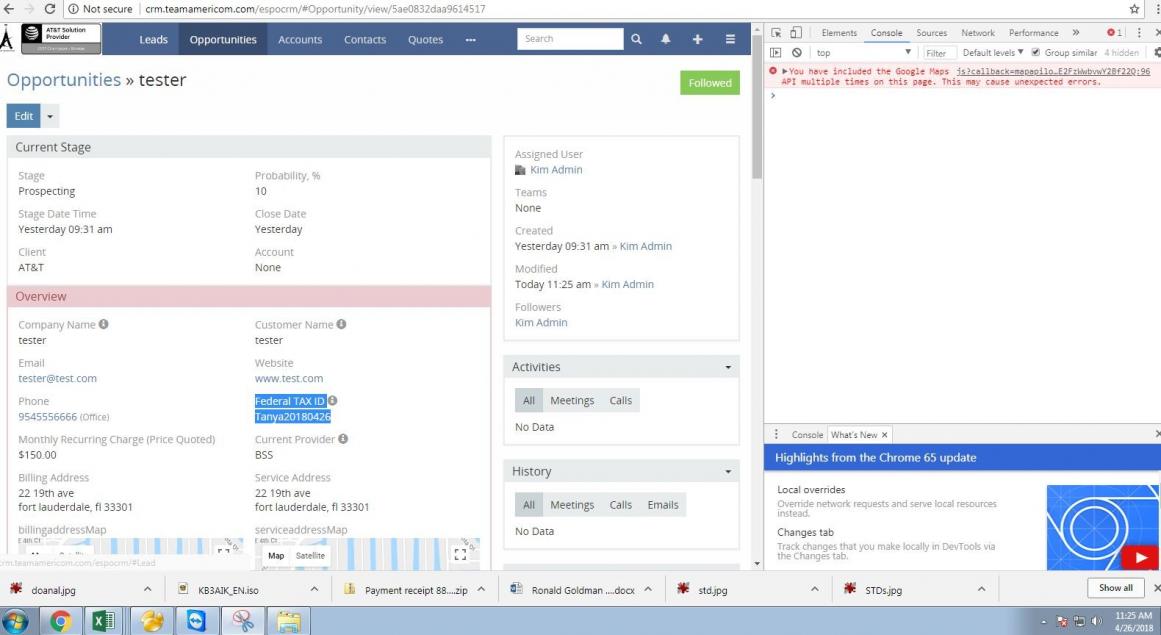Toggle device toolbar icon in DevTools
1161x635 pixels.
796,33
